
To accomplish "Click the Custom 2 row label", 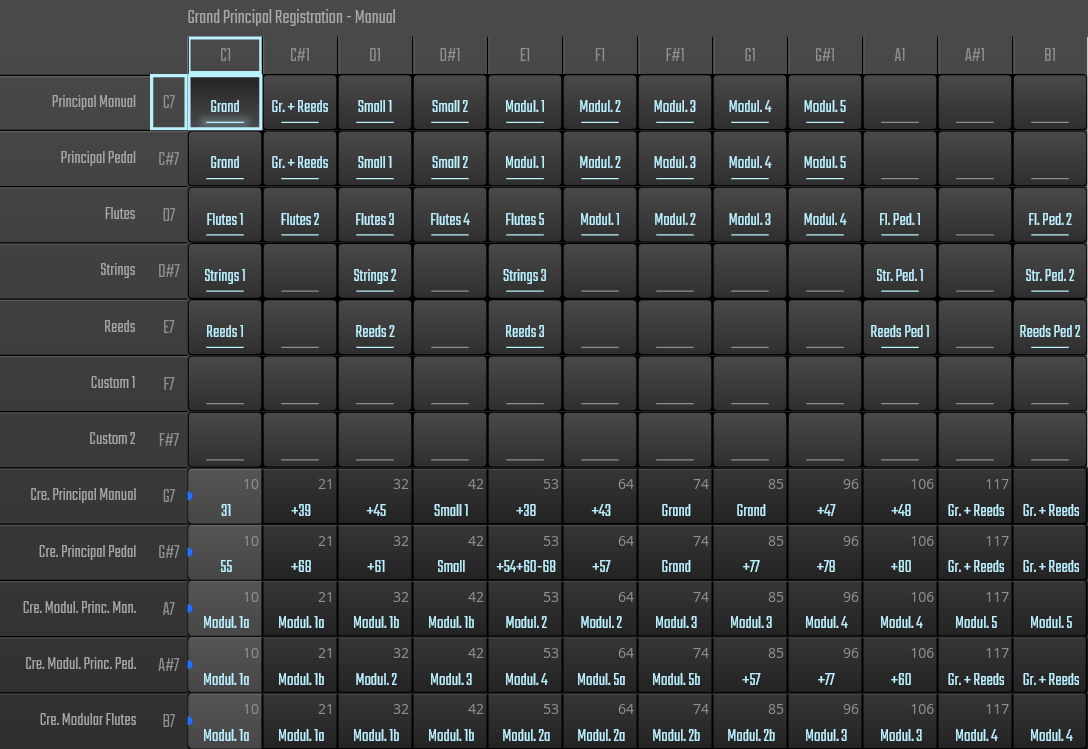I will click(112, 439).
